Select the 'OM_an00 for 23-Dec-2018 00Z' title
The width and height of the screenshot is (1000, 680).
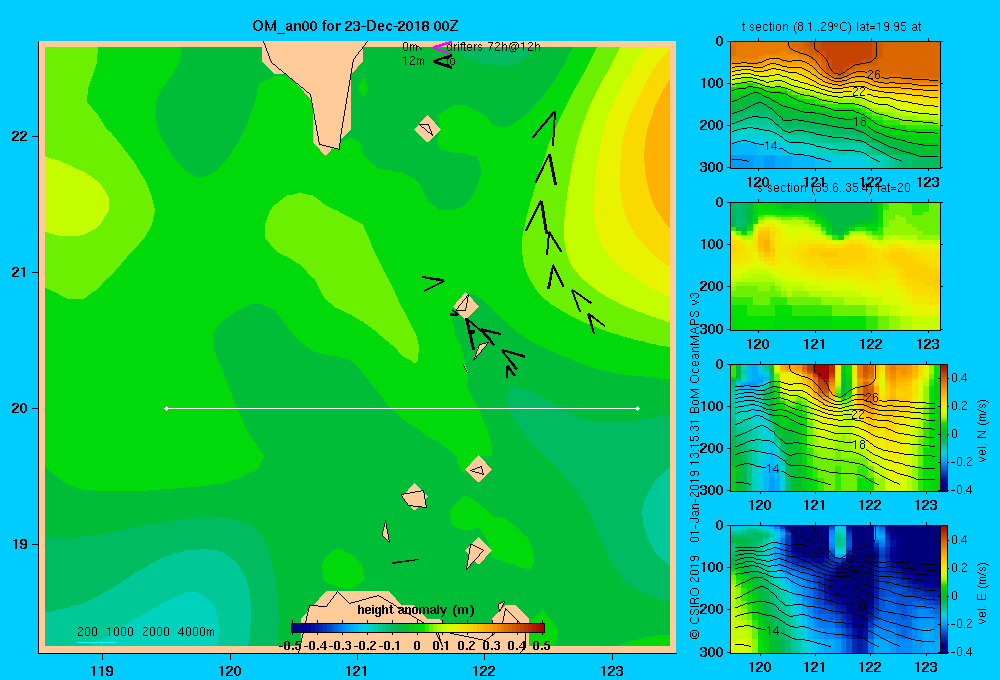click(x=355, y=26)
